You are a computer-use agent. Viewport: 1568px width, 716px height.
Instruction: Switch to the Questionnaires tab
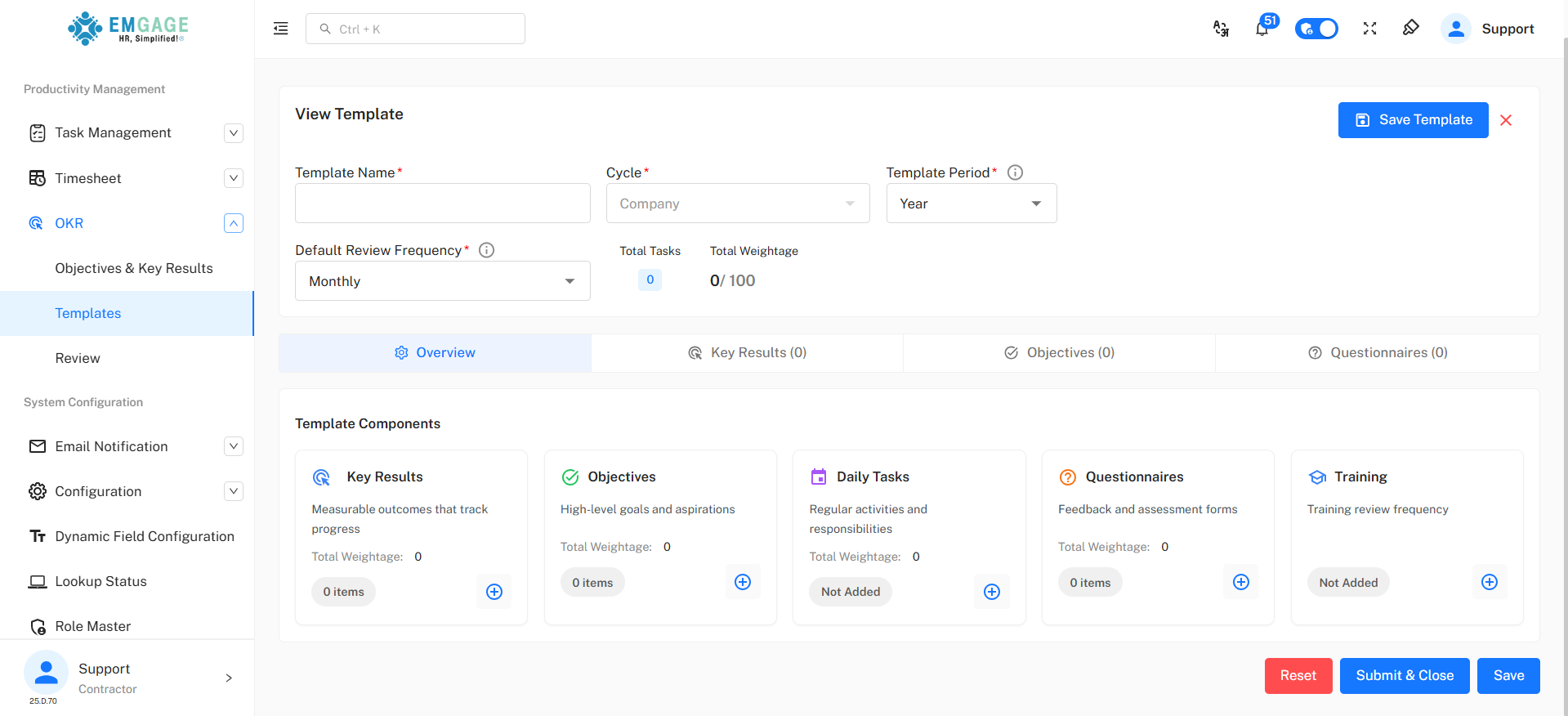1377,353
